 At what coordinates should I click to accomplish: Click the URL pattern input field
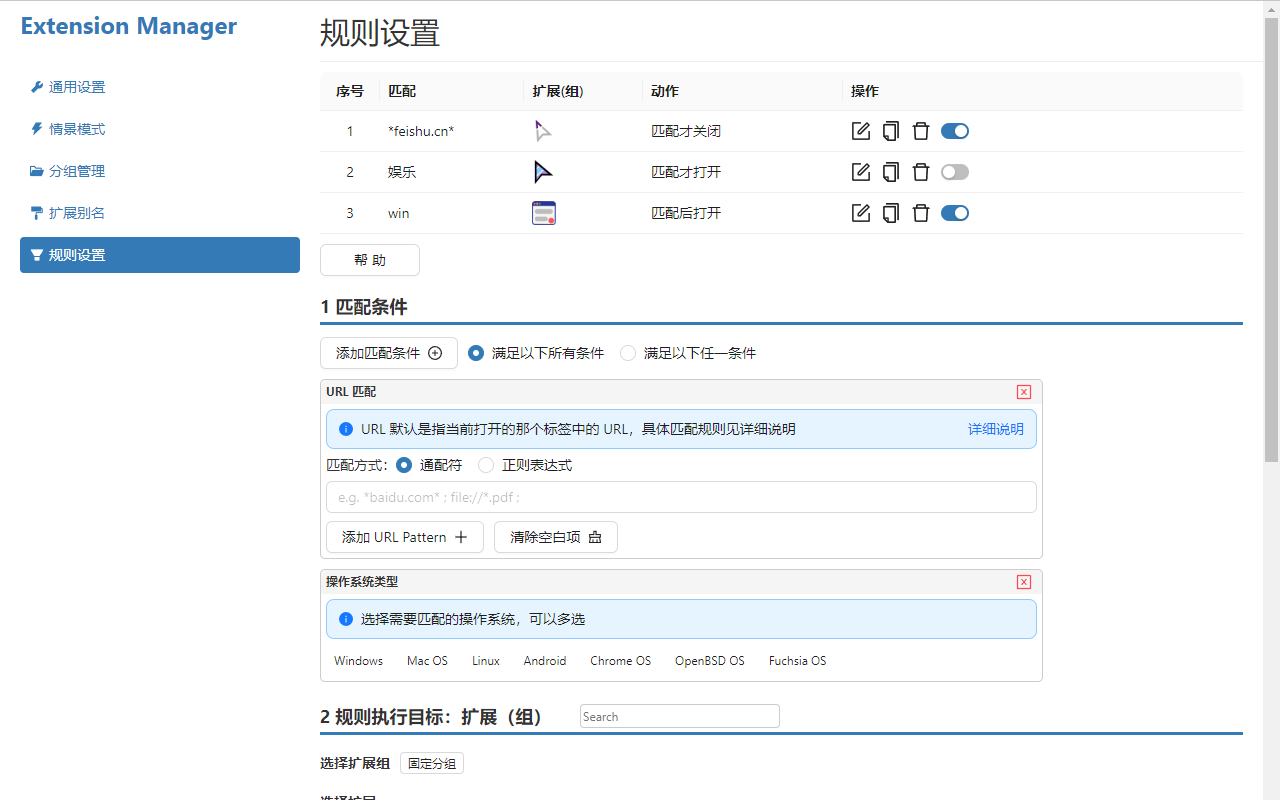point(680,497)
